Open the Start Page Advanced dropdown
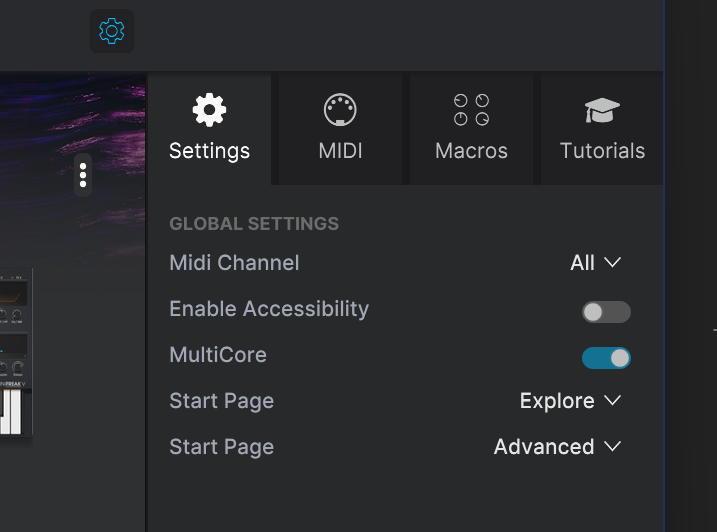Image resolution: width=717 pixels, height=532 pixels. (x=558, y=446)
